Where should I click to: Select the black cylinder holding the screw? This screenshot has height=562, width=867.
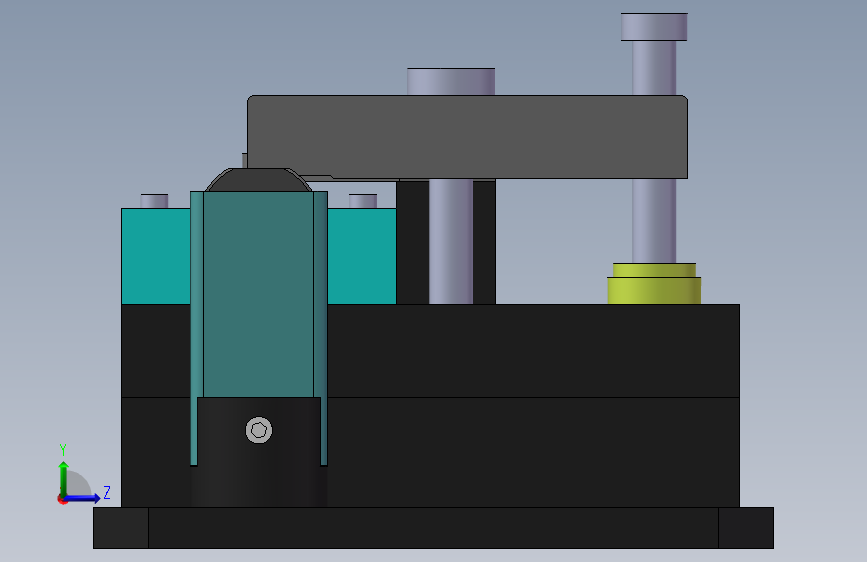259,470
